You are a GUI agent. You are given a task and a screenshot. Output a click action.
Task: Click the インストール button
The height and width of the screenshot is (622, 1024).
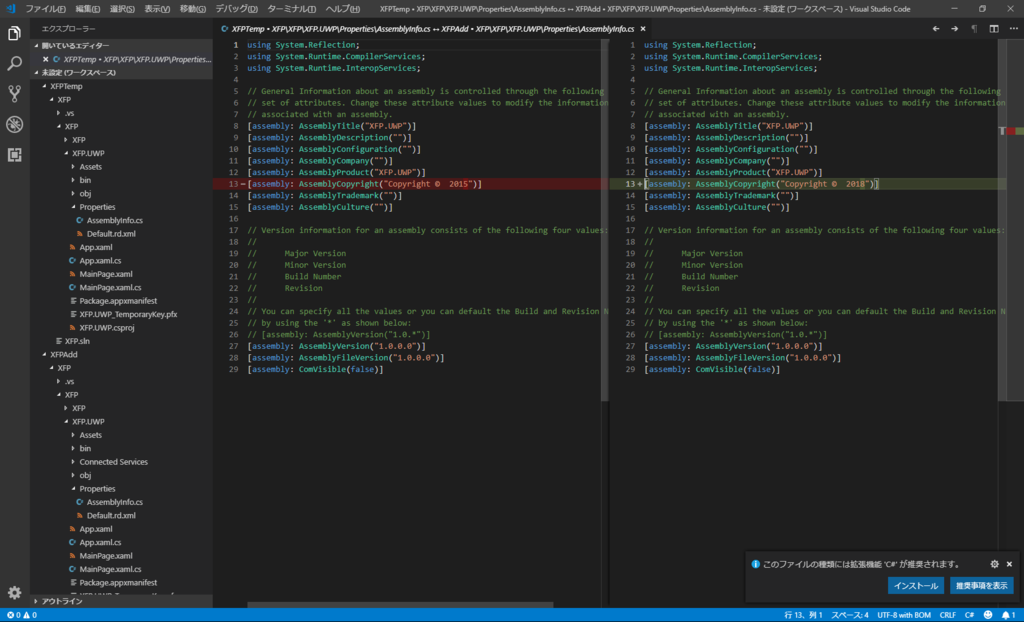(915, 585)
